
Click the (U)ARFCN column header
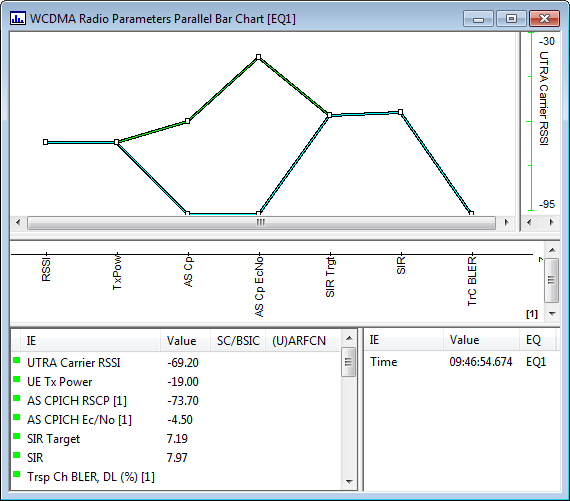coord(299,341)
